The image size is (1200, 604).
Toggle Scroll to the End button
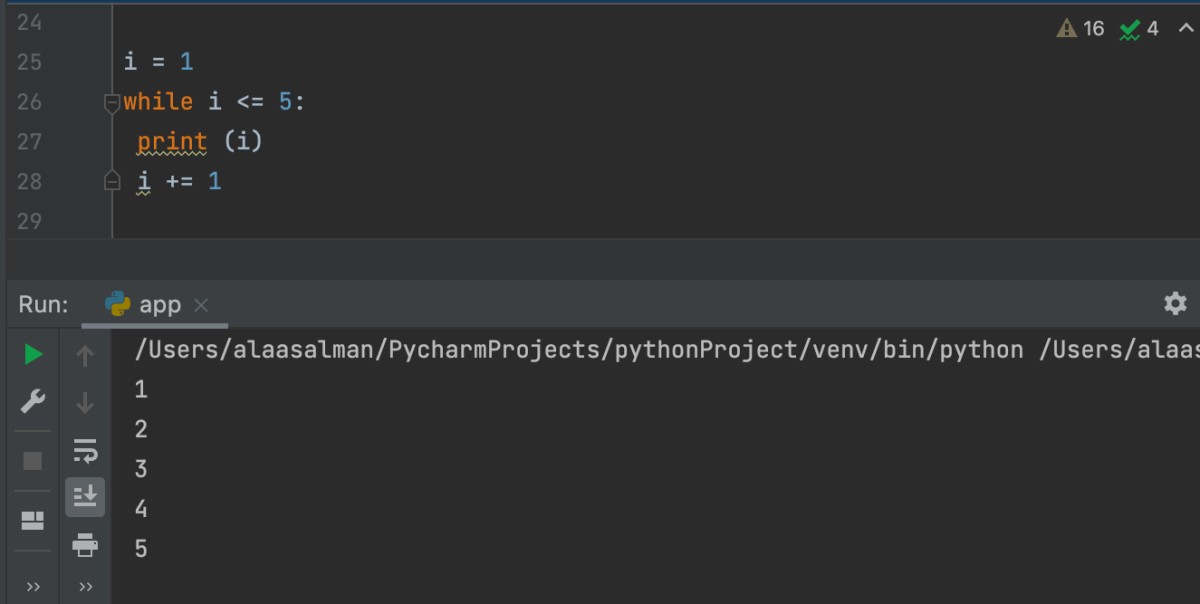(x=85, y=496)
